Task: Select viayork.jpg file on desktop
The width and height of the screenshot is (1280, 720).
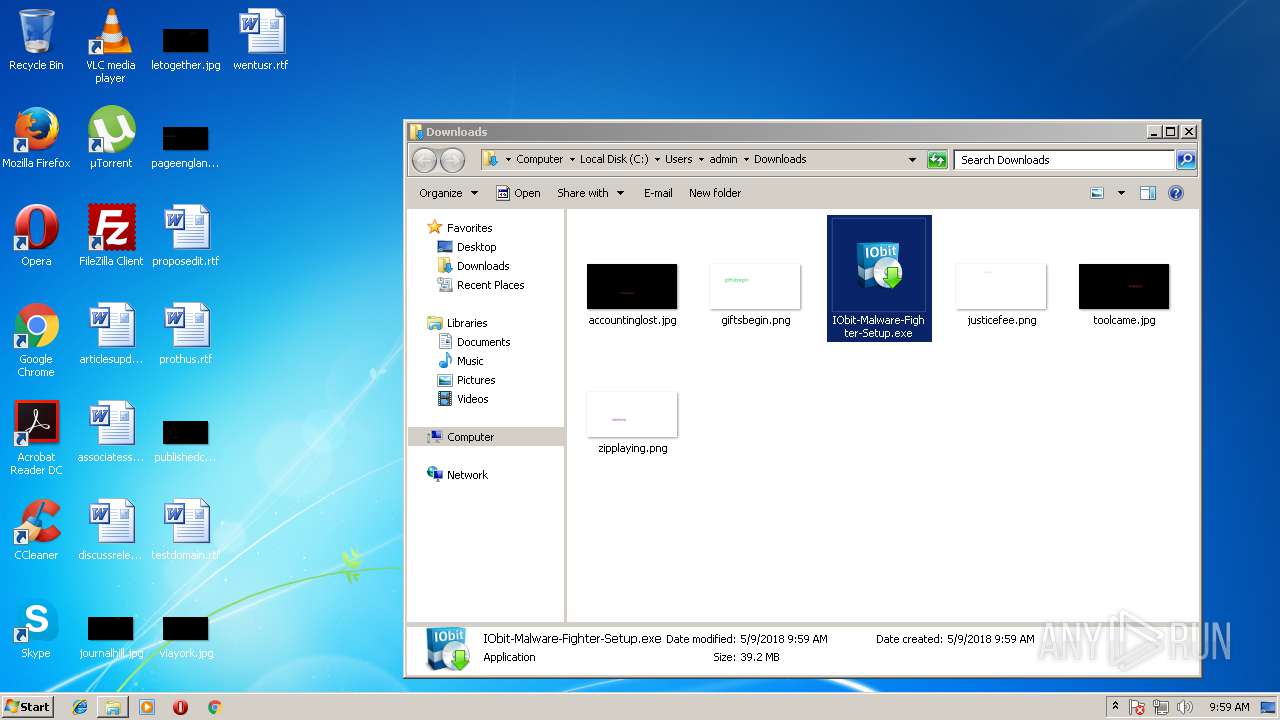Action: click(186, 635)
